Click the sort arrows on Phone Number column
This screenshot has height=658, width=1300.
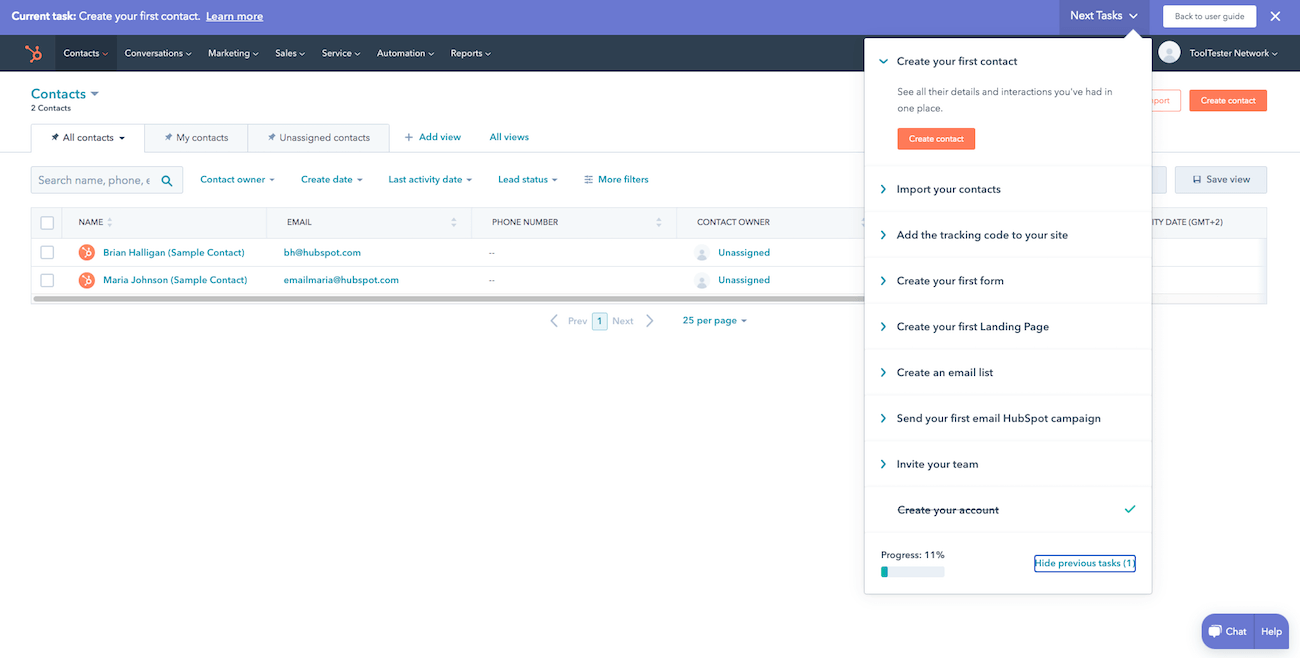coord(659,222)
